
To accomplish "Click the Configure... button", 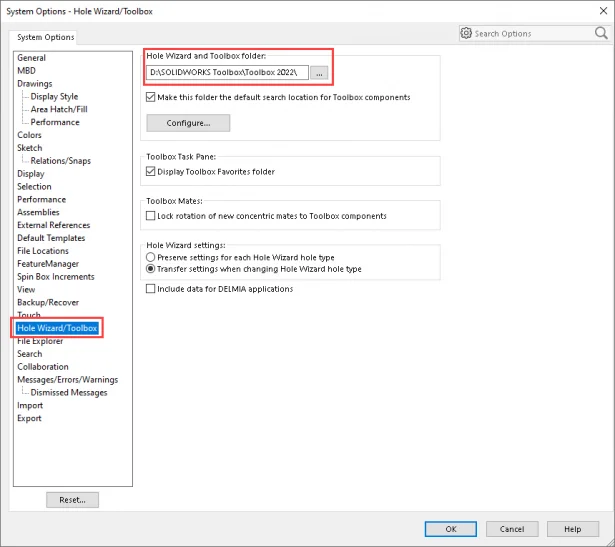I will click(188, 123).
